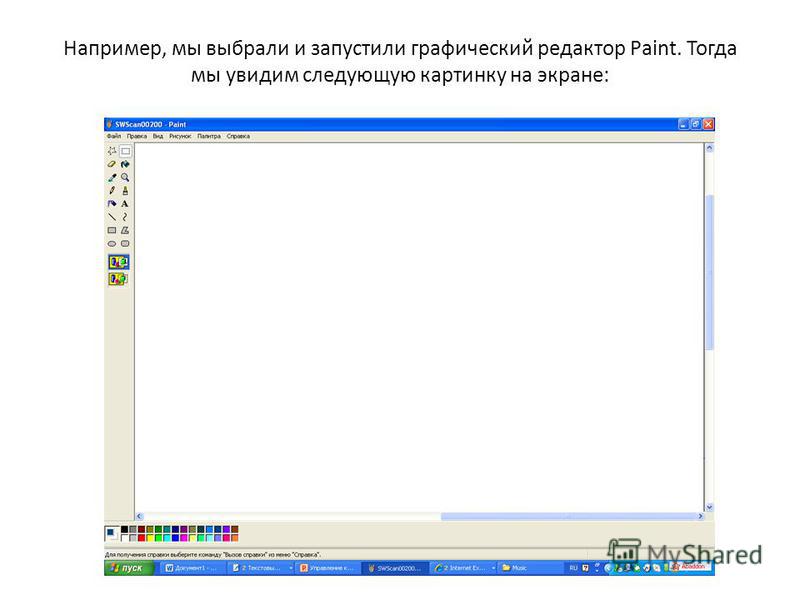Open the Файл menu

click(x=113, y=135)
